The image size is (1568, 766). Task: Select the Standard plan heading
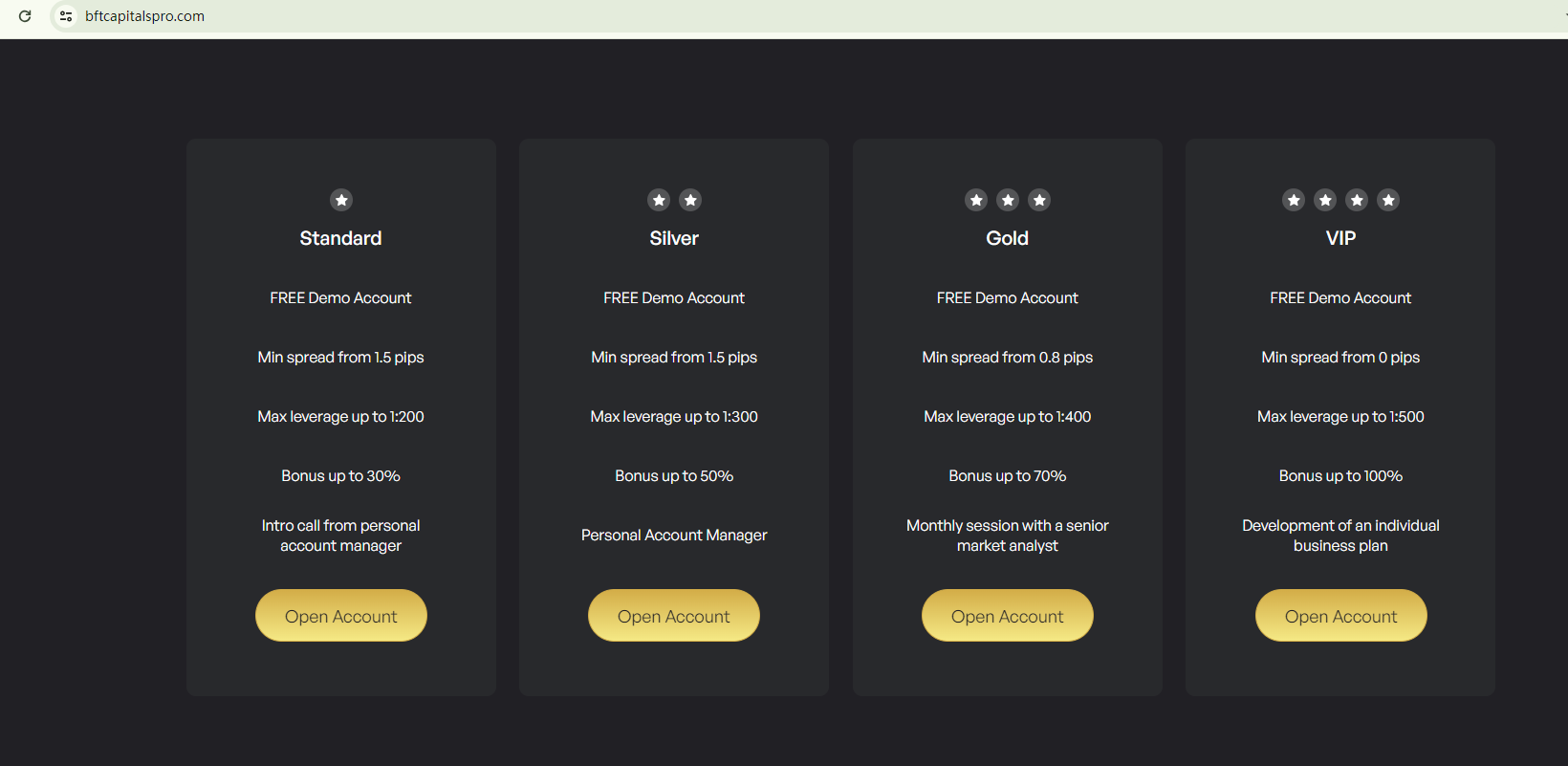340,238
